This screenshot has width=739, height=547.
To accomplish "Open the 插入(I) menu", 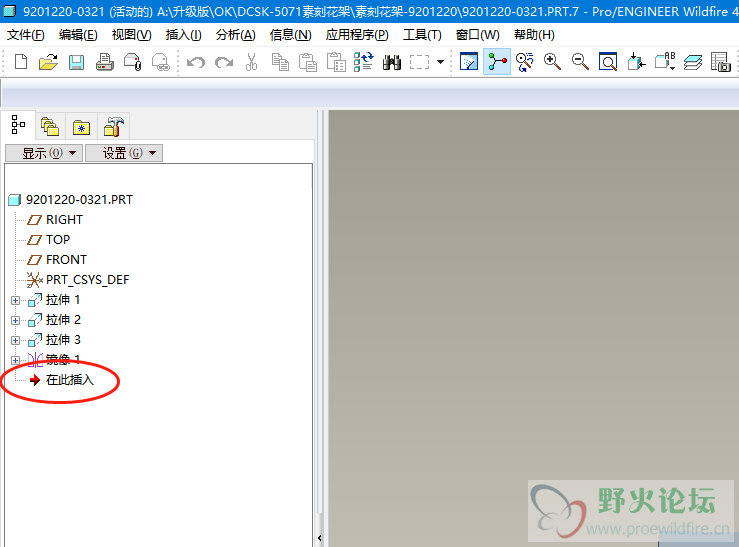I will coord(184,35).
